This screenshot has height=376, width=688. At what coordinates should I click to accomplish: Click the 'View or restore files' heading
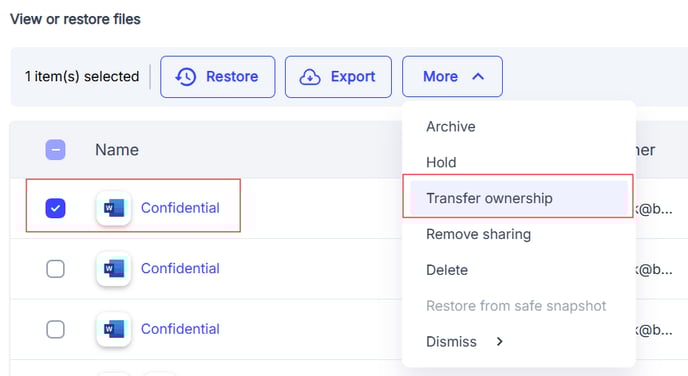[75, 19]
